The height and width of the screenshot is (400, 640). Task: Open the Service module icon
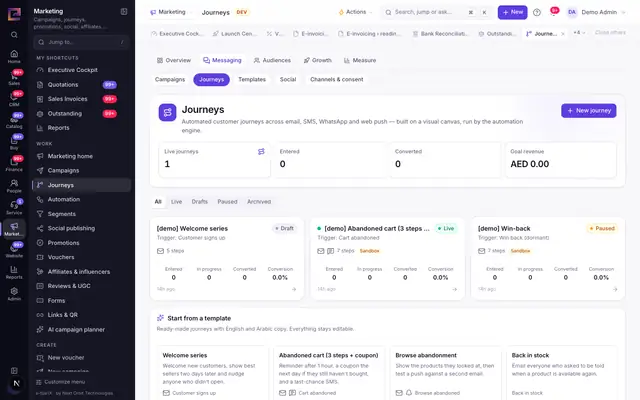(14, 207)
